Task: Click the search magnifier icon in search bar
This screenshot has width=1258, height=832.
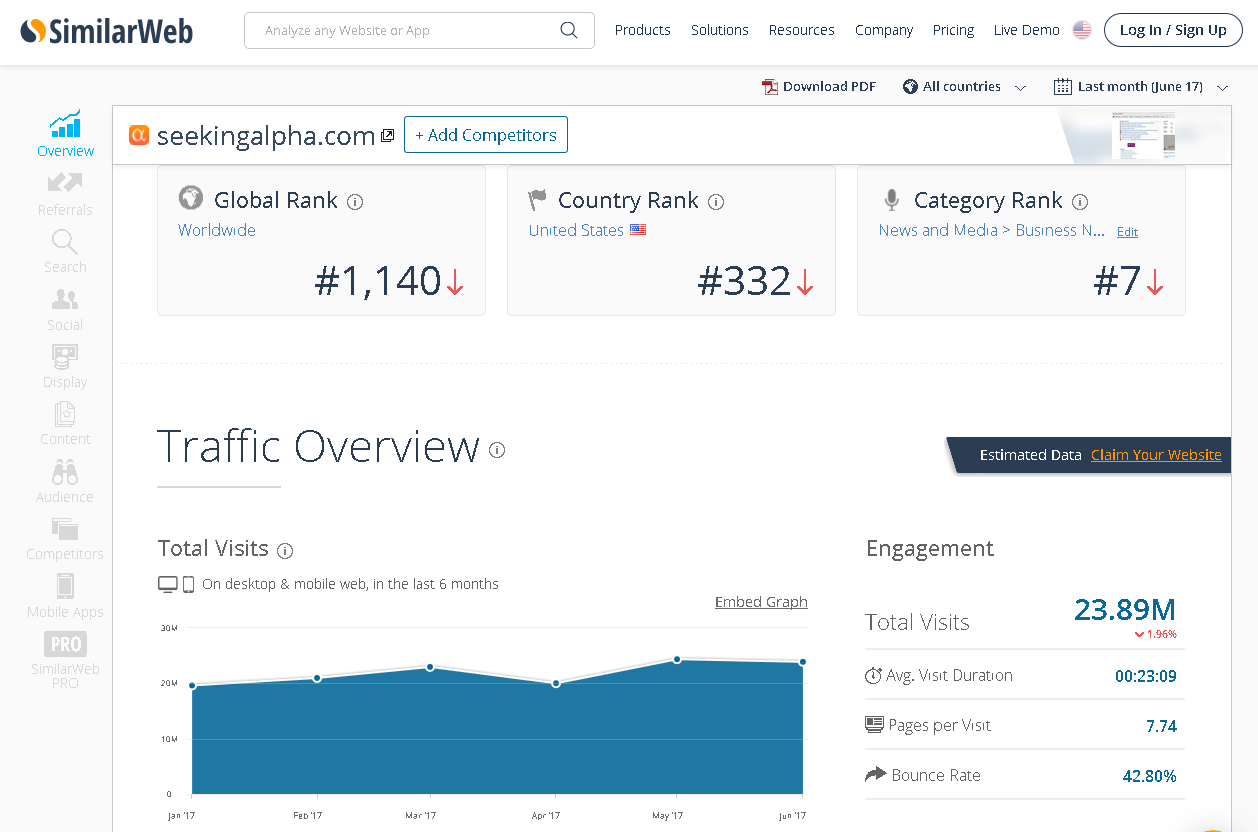Action: (569, 30)
